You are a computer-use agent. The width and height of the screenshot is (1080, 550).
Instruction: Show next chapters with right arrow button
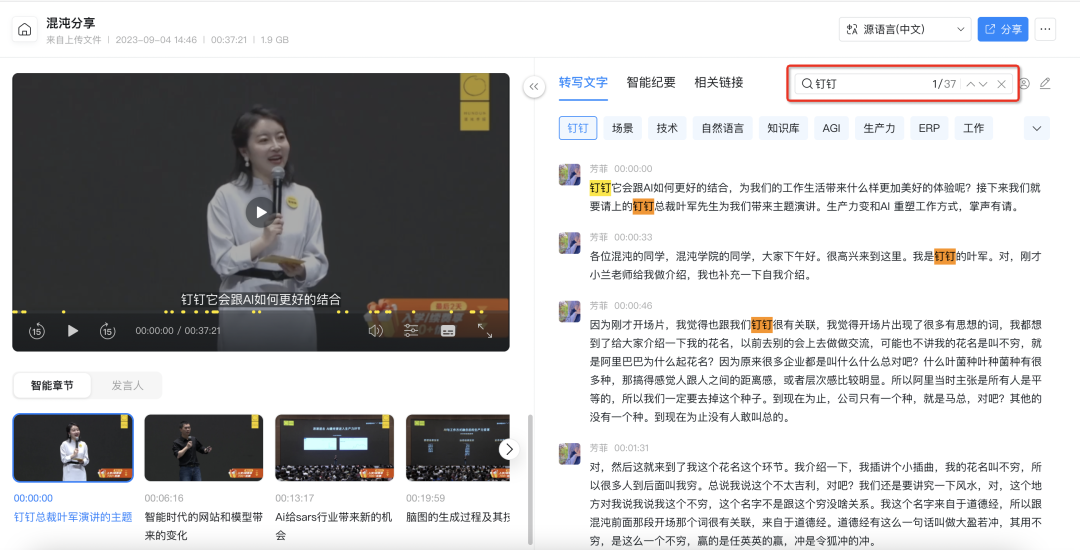tap(509, 449)
